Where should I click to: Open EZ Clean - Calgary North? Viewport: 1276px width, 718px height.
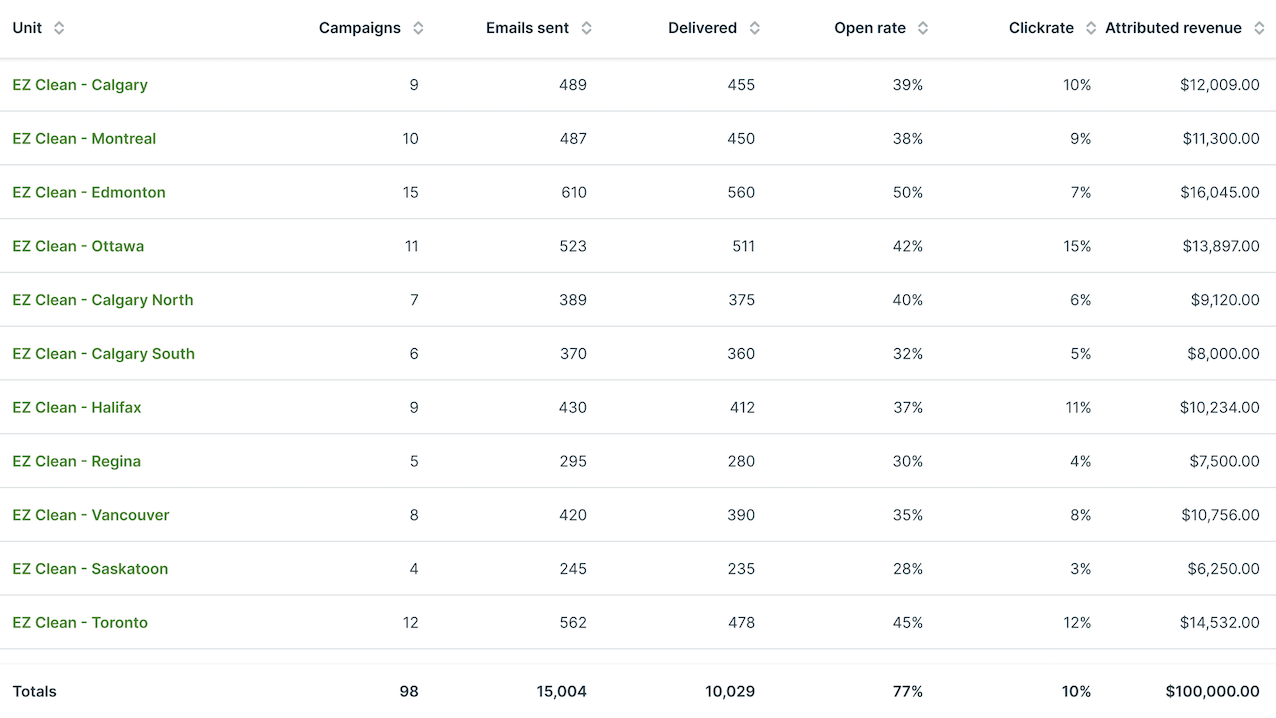(103, 300)
